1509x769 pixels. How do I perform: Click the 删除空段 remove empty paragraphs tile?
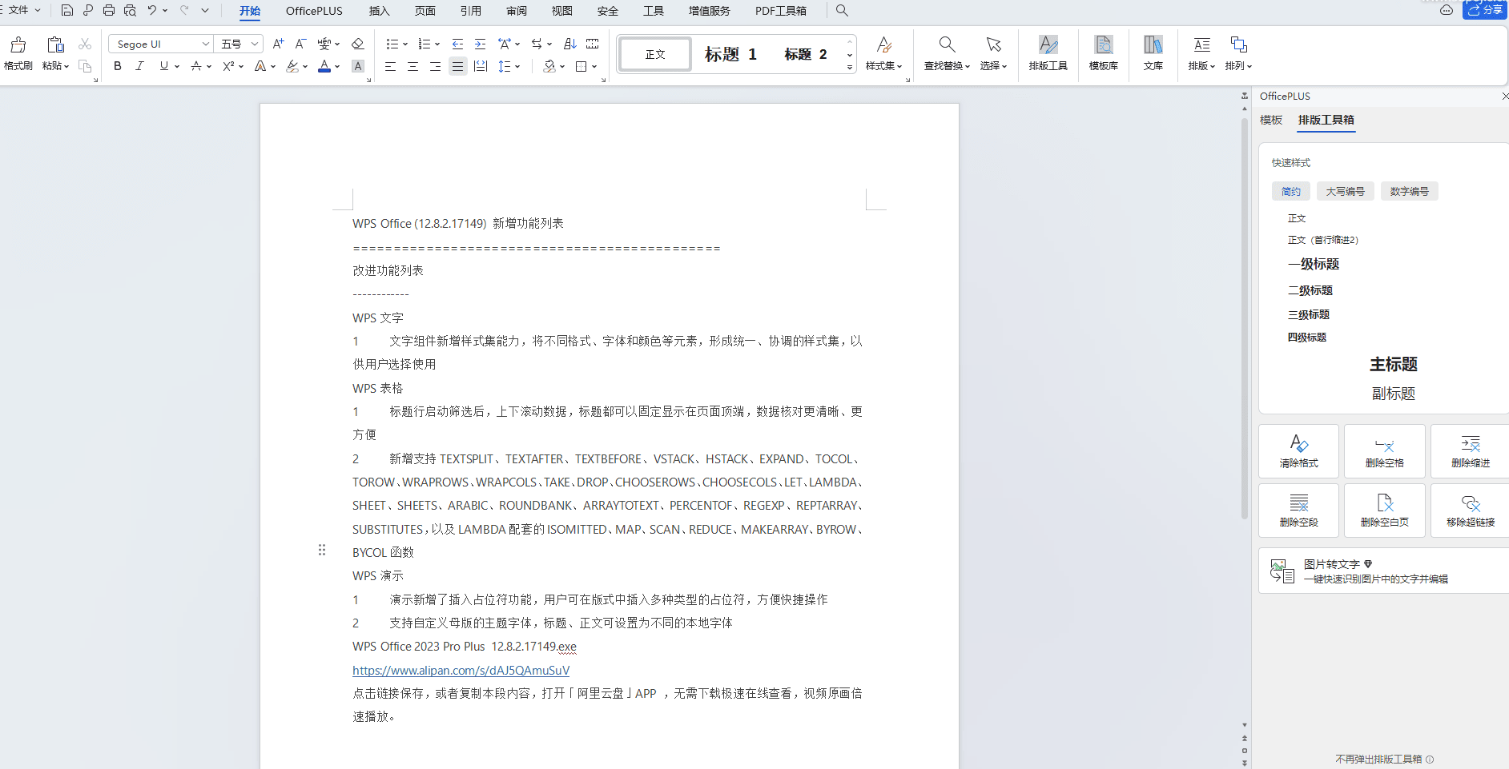pyautogui.click(x=1298, y=510)
